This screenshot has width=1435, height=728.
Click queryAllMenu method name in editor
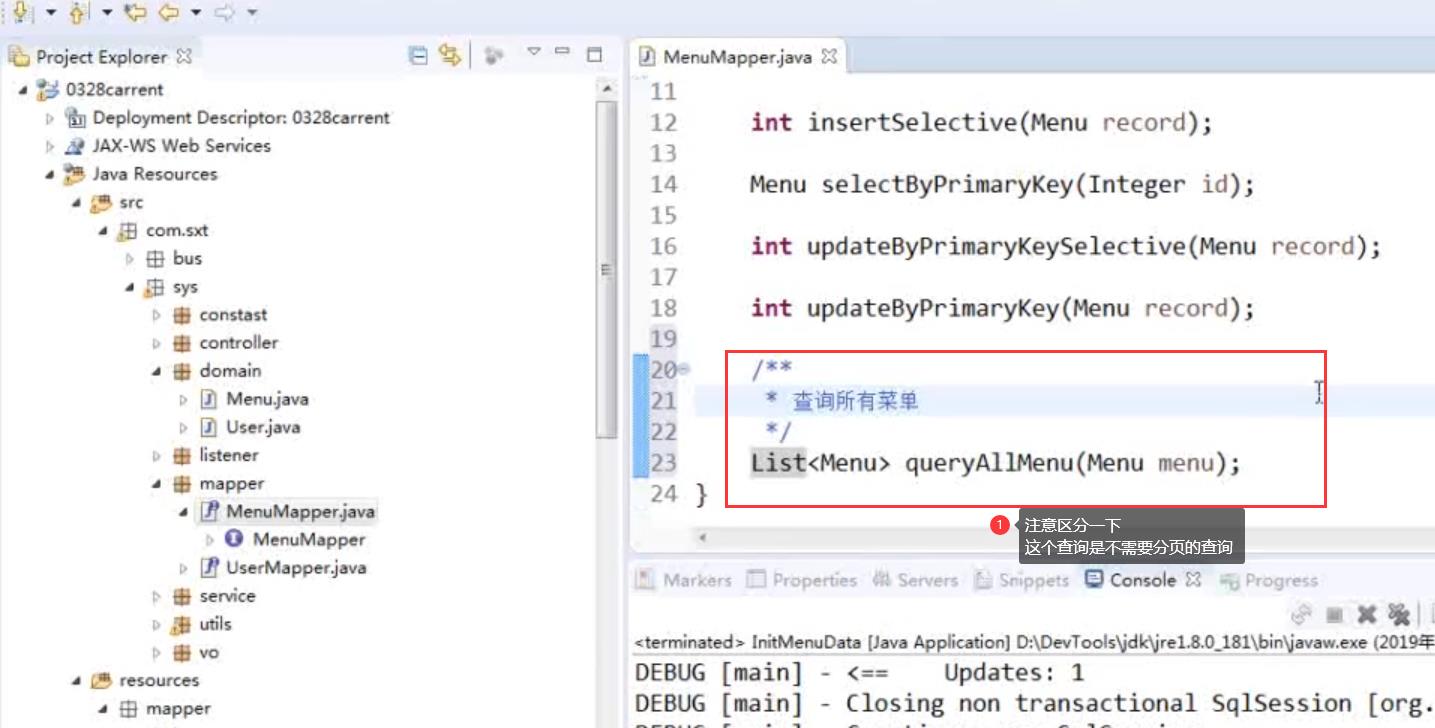(991, 463)
